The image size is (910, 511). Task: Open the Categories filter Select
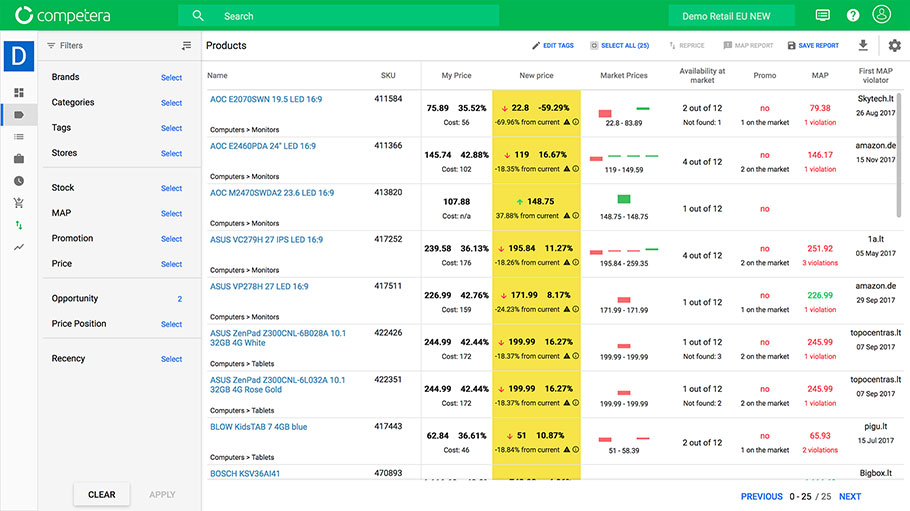pos(171,103)
